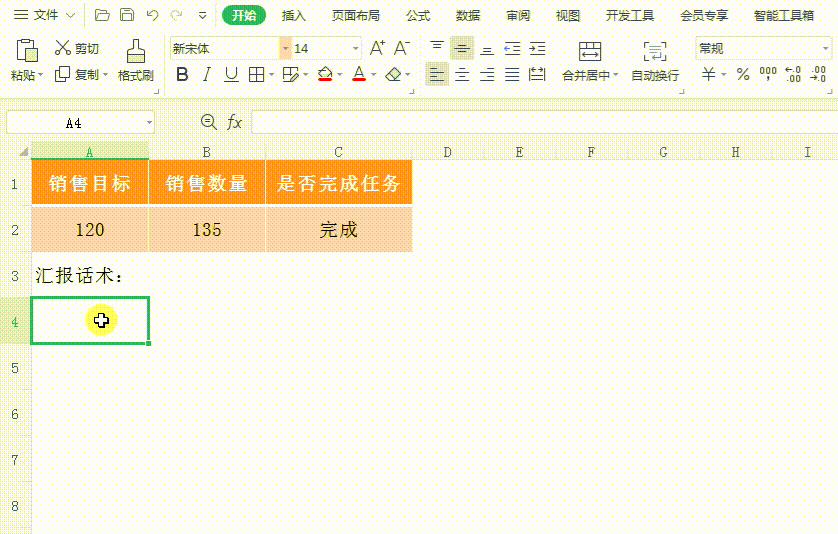Switch to the 插入 (Insert) tab
The height and width of the screenshot is (534, 838).
[x=294, y=15]
